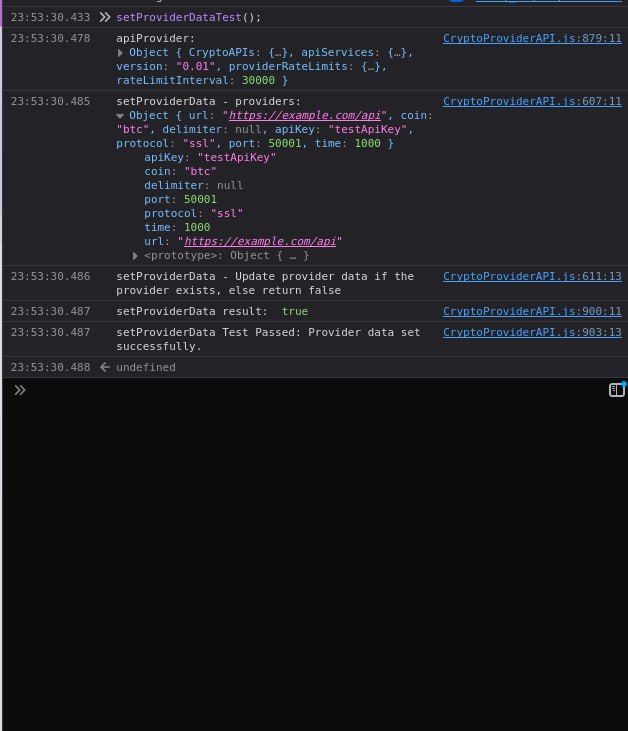628x731 pixels.
Task: Open source link CryptoProviderAPI.js:903:13
Action: coord(532,332)
